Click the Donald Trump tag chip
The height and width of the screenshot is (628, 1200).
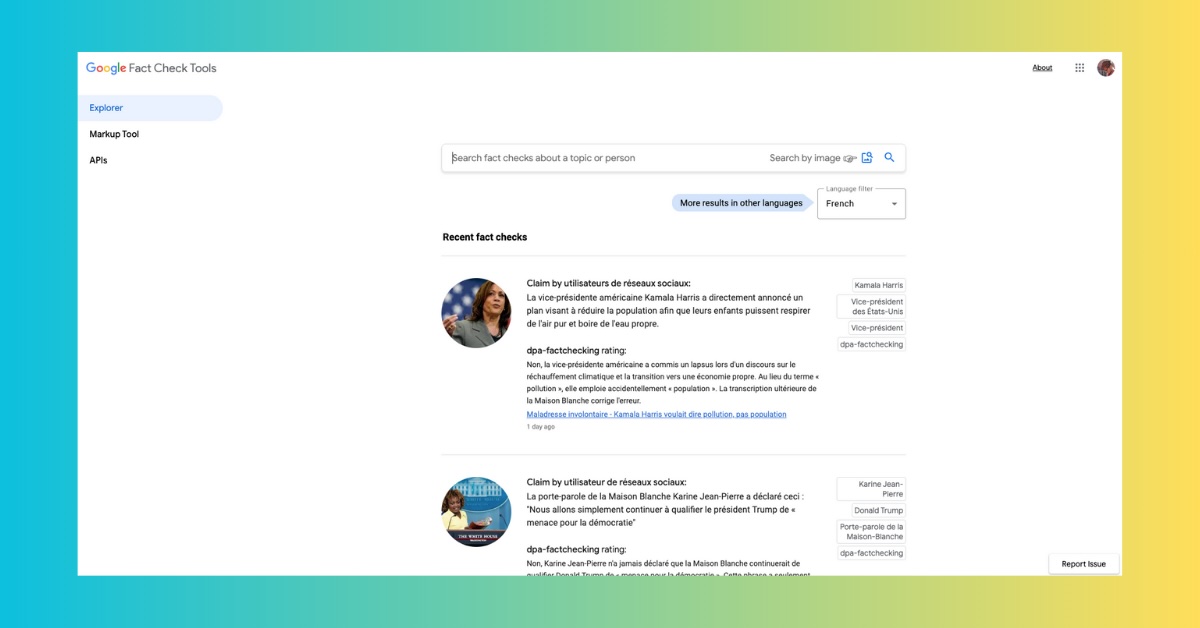(878, 510)
